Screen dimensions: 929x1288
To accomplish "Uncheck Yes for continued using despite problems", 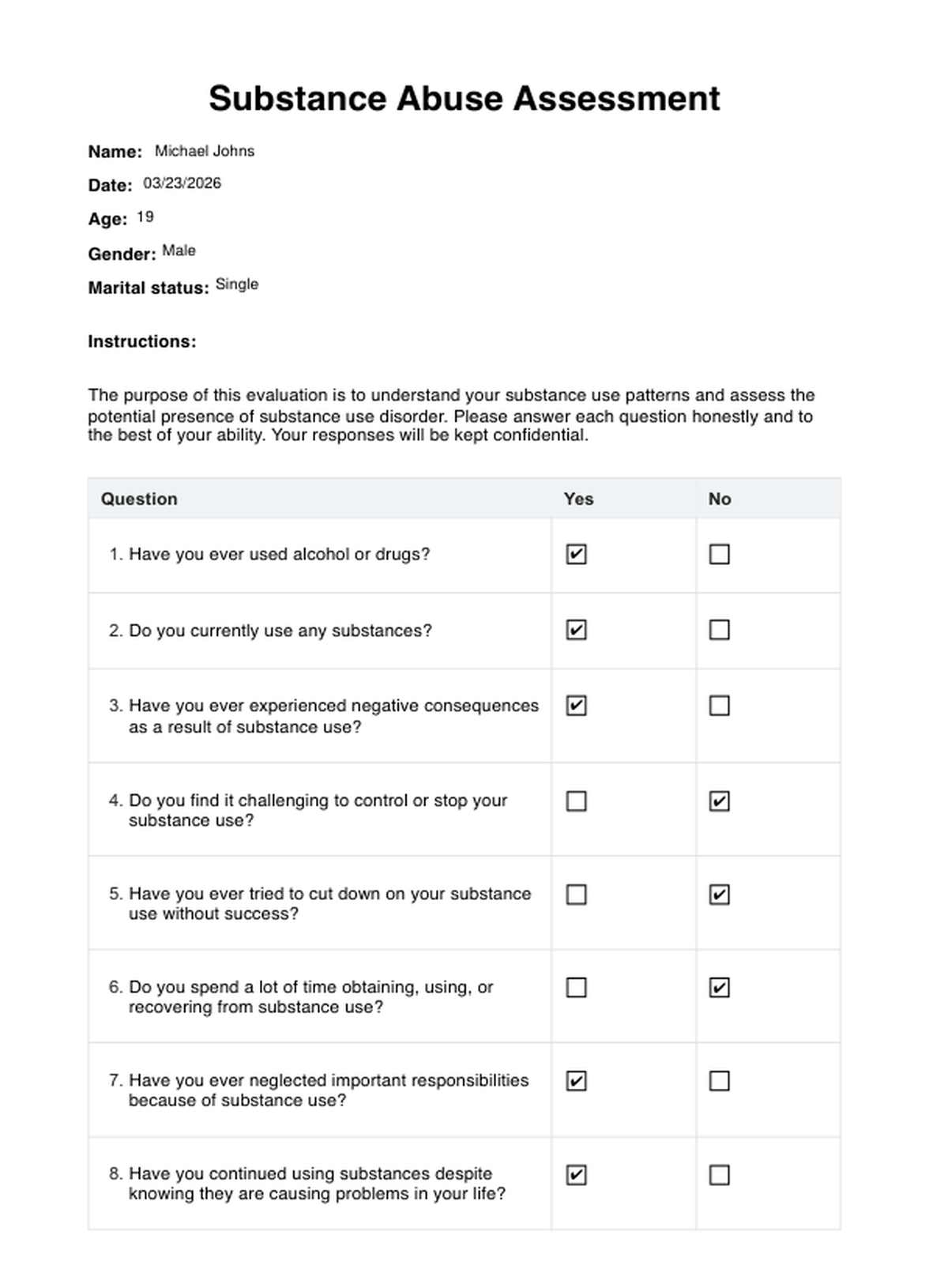I will (577, 1175).
